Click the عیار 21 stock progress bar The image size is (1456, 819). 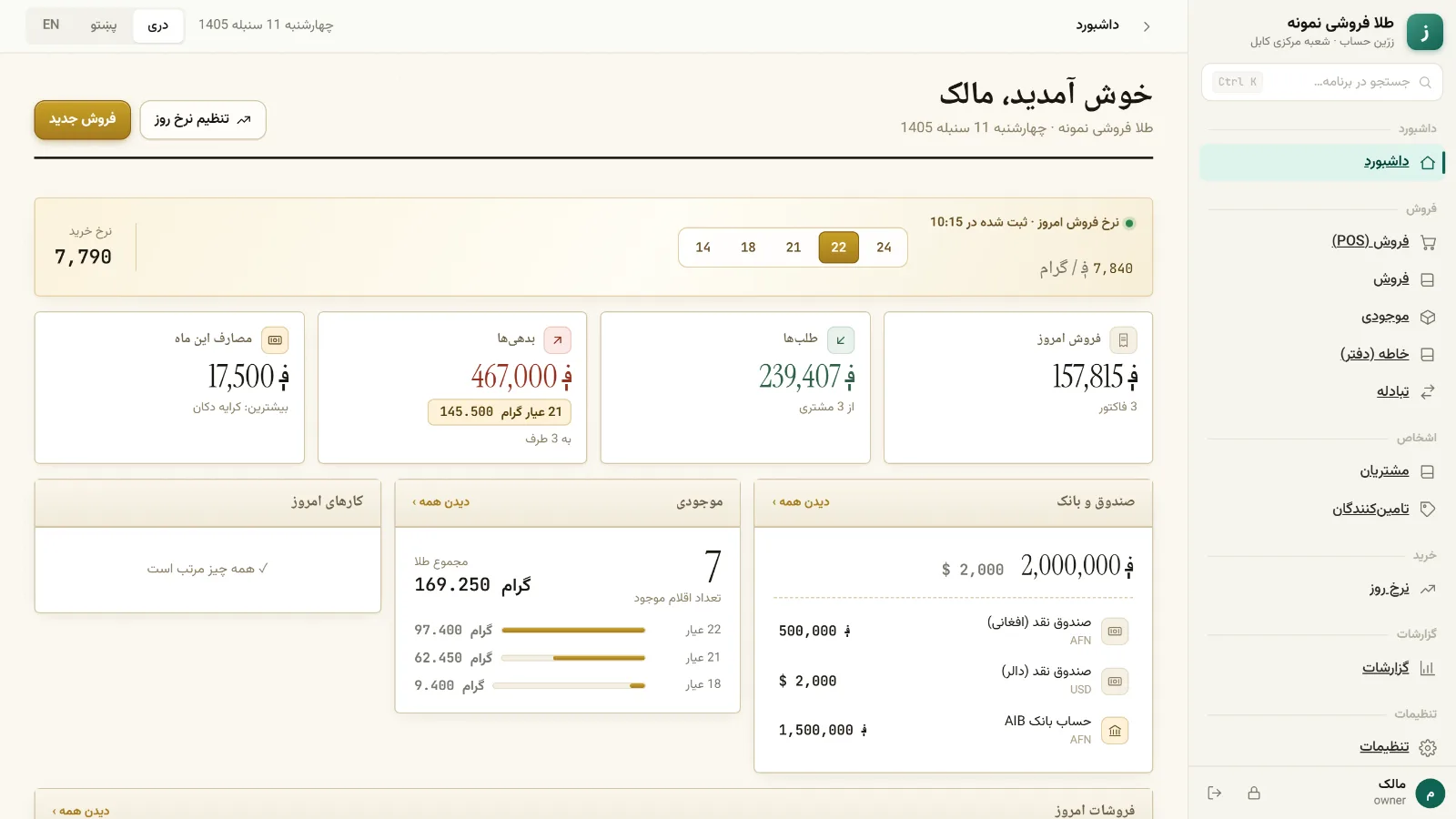point(573,658)
